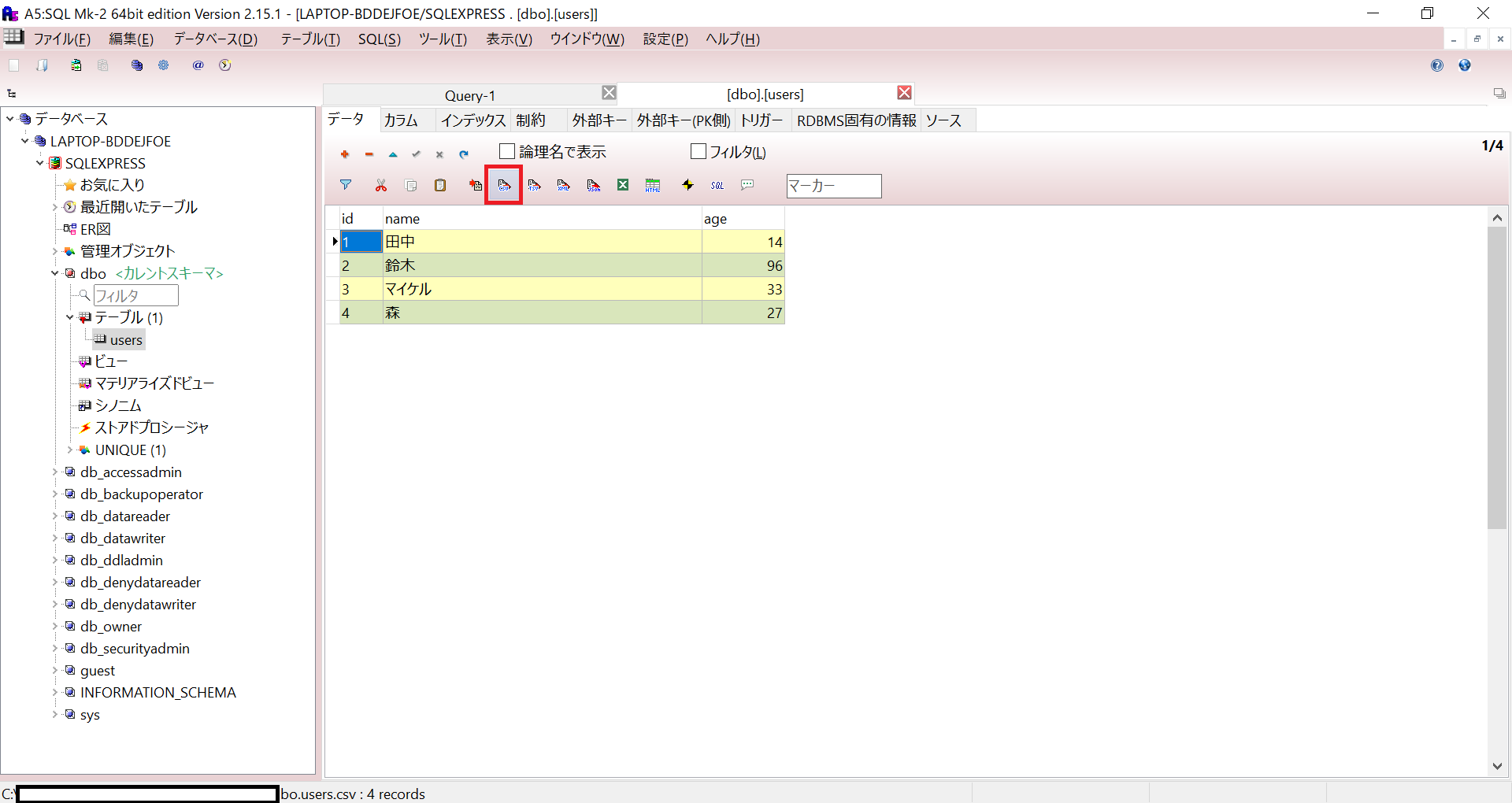Click the マーカー input field

click(833, 186)
